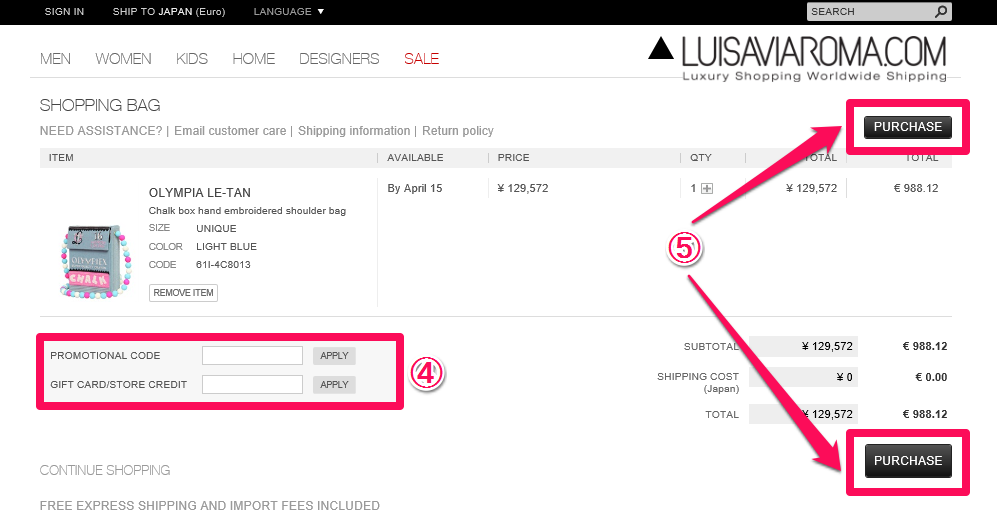
Task: Click the LUISAVIAROMA.COM logo
Action: tap(797, 58)
